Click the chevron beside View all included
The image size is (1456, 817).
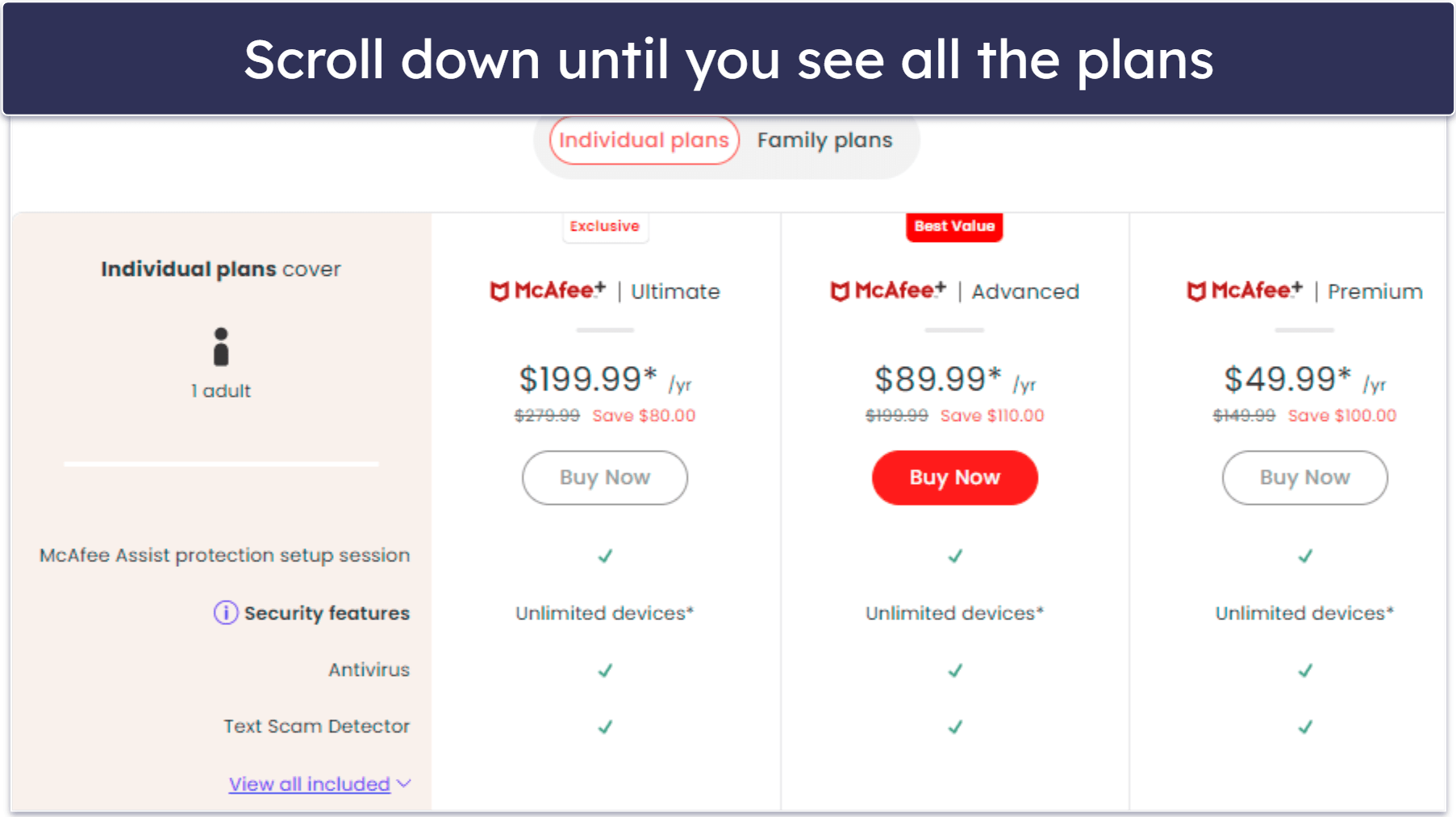tap(404, 783)
